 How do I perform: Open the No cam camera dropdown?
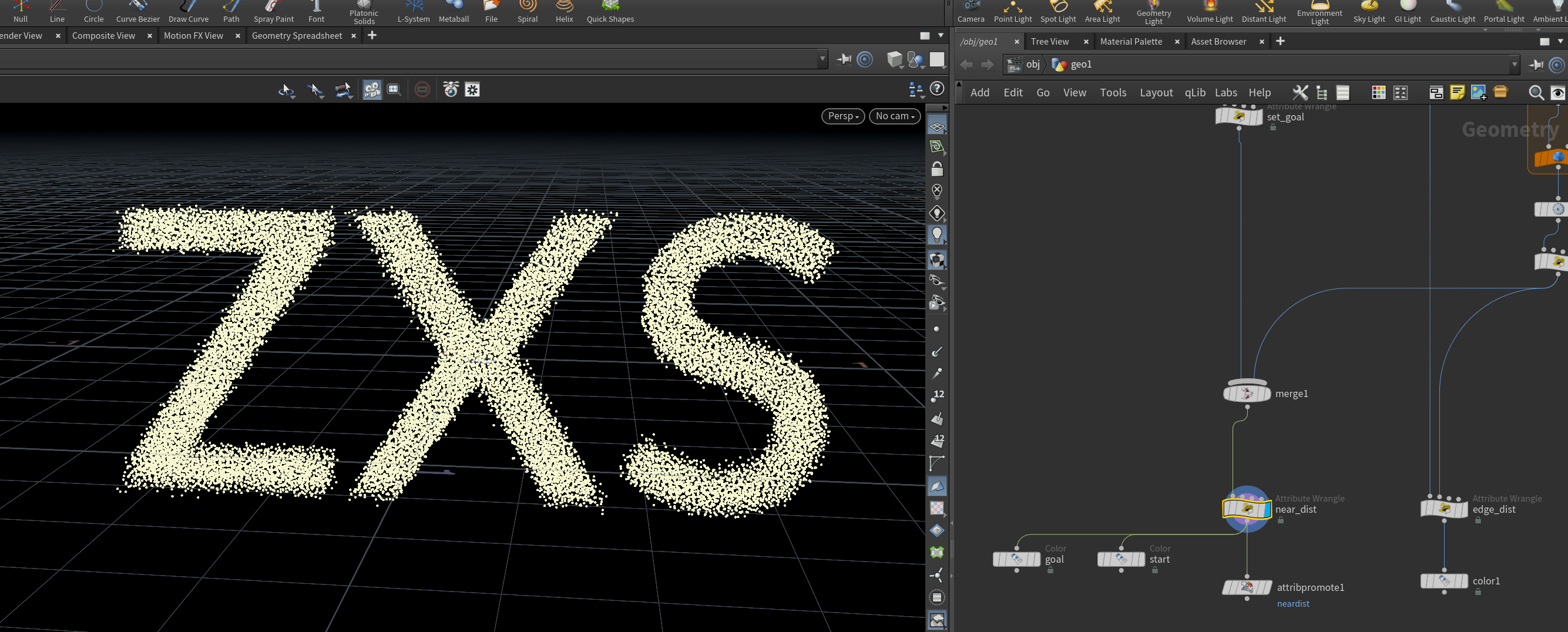(894, 116)
